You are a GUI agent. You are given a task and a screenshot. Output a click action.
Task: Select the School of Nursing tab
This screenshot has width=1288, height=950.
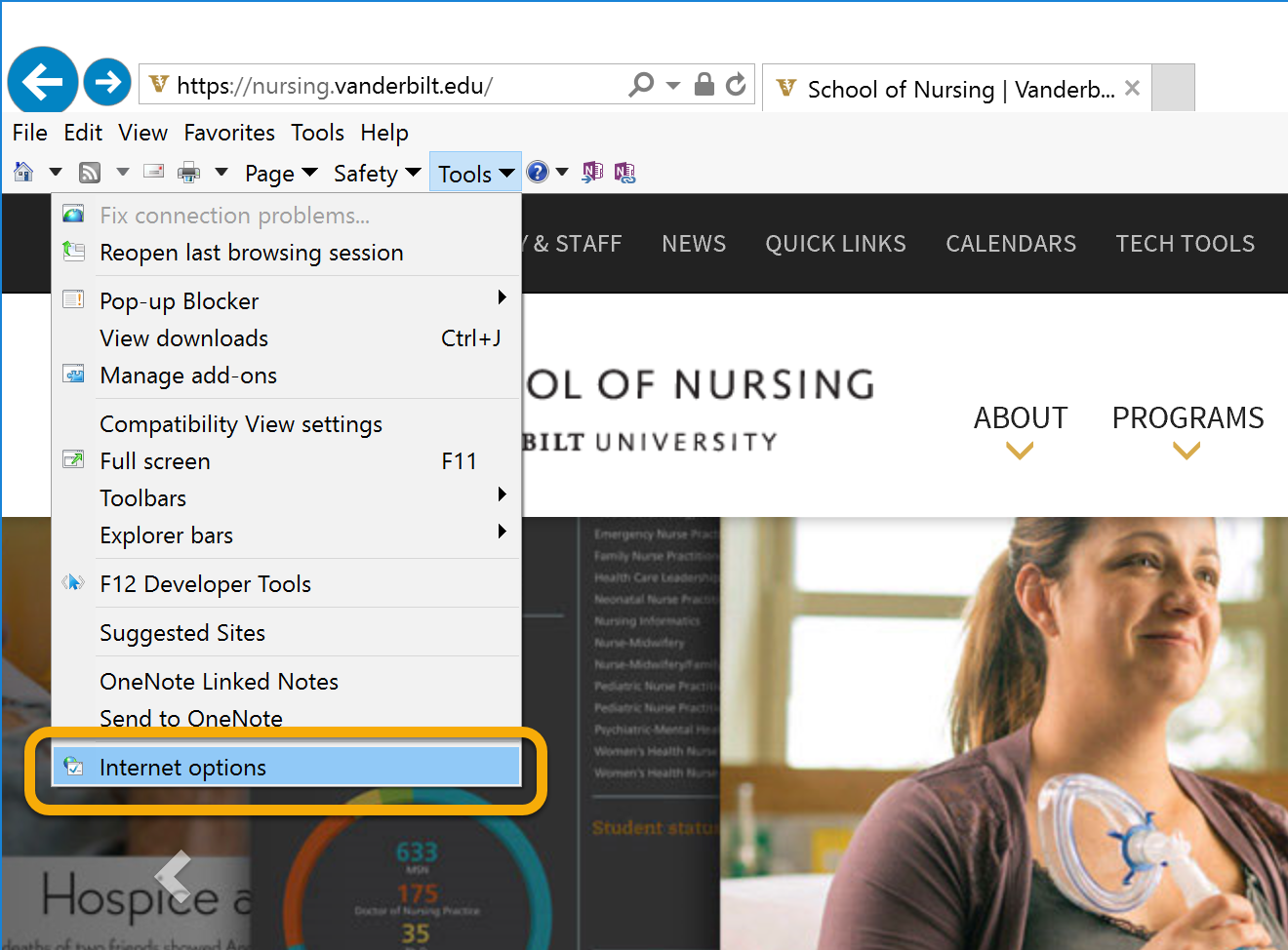pyautogui.click(x=956, y=90)
